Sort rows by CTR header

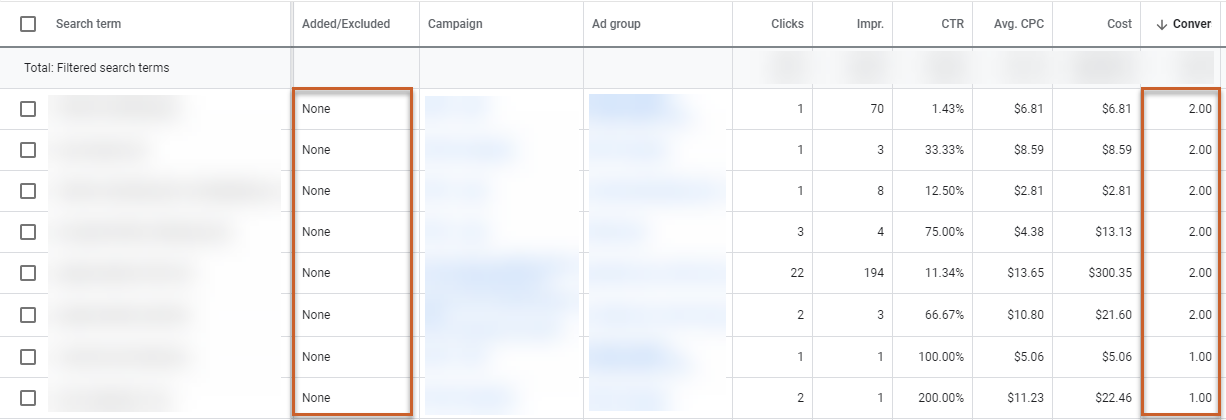pos(952,24)
